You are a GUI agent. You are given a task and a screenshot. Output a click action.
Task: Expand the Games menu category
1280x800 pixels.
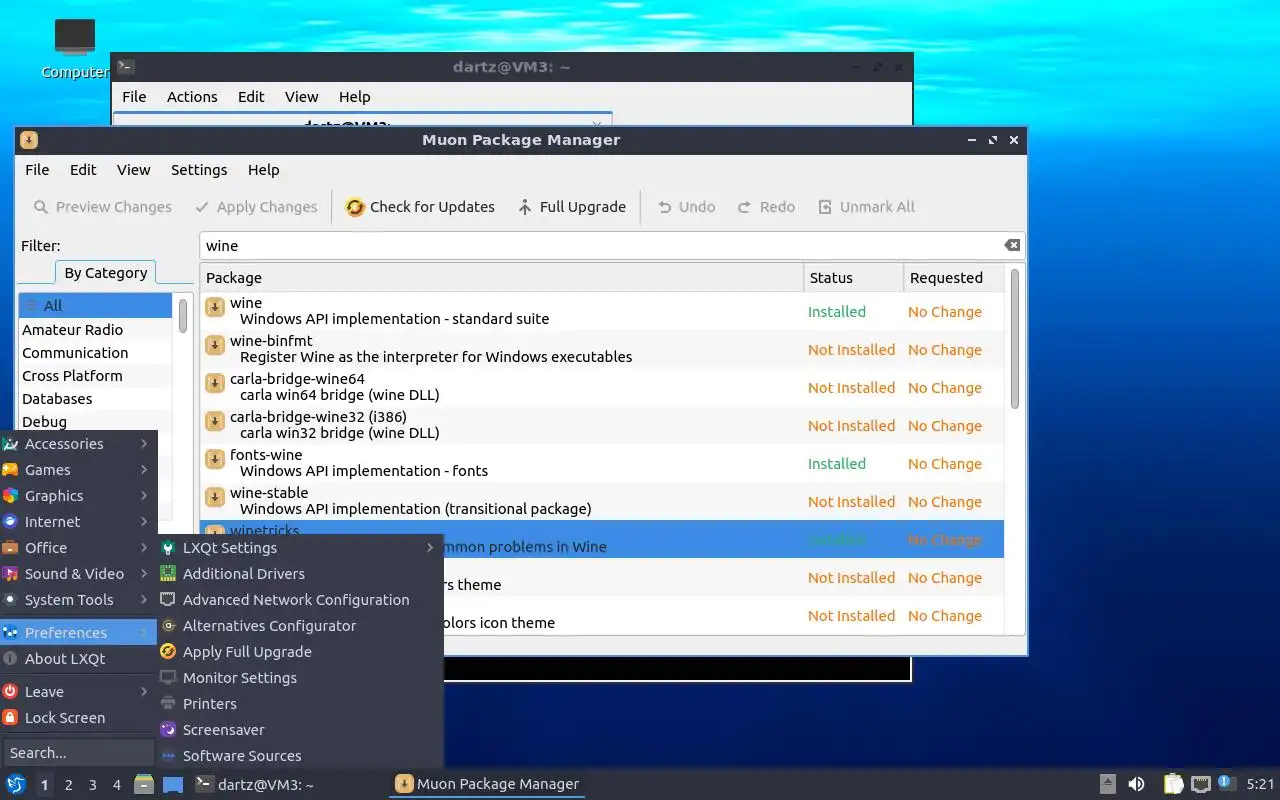[x=78, y=470]
